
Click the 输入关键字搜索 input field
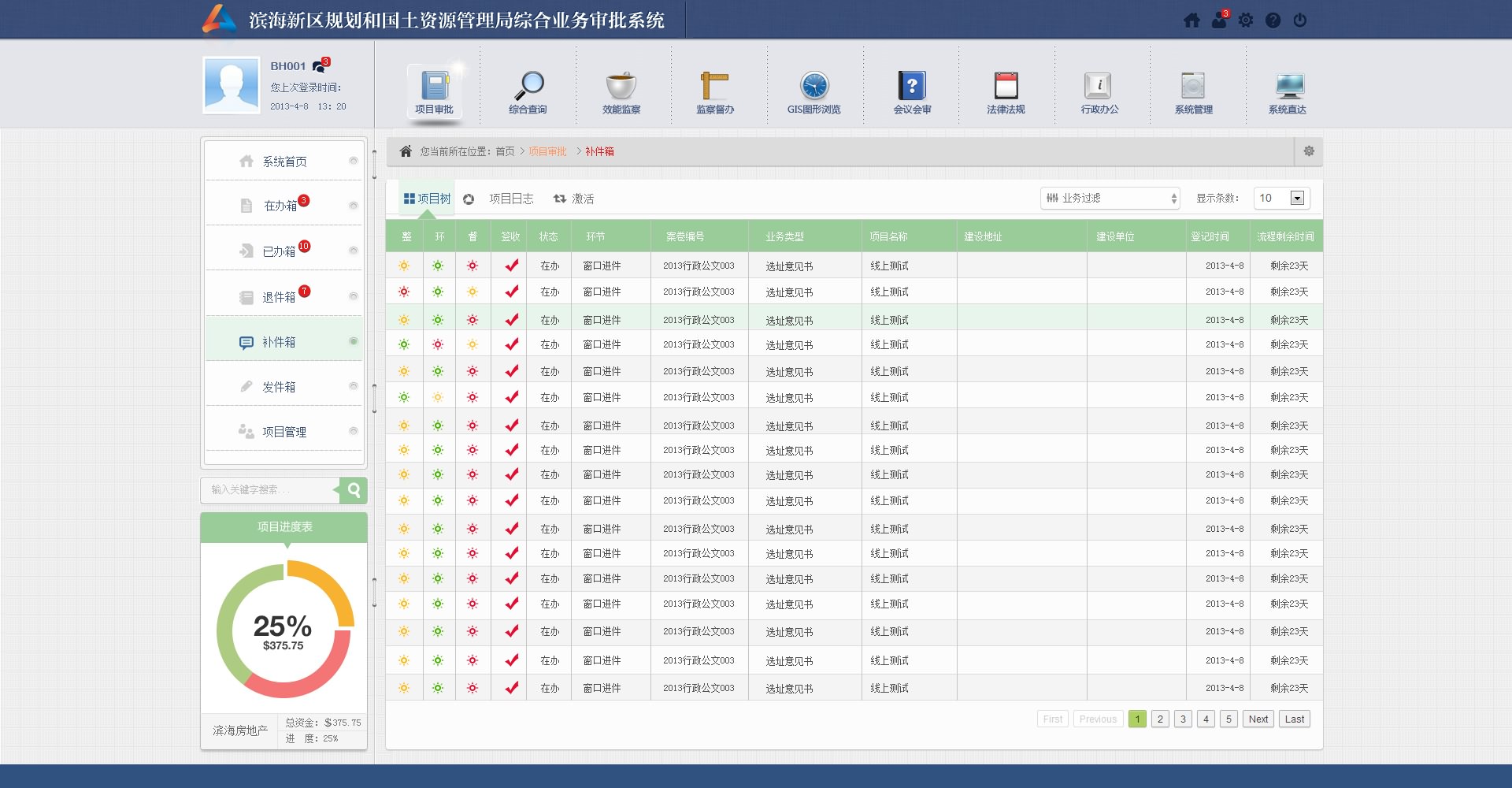(x=269, y=490)
